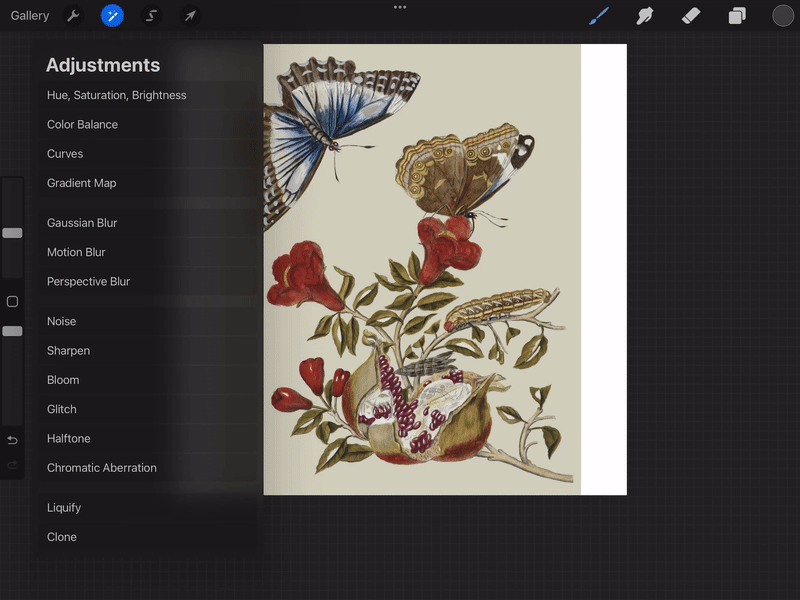Tap the Adjustments magic wand icon
800x600 pixels.
(x=112, y=16)
